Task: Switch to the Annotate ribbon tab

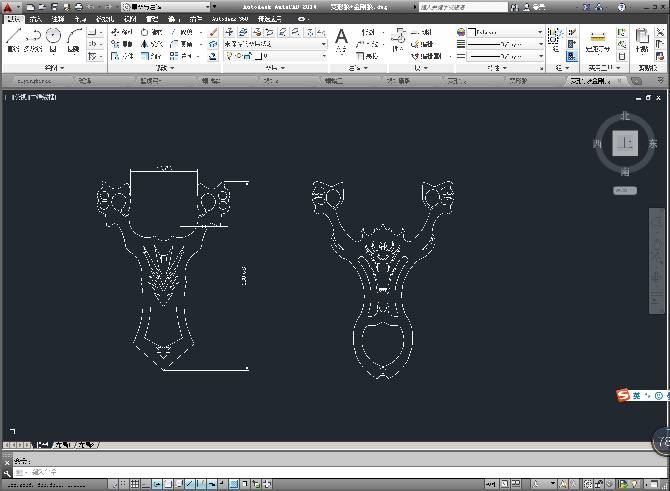Action: [x=58, y=19]
